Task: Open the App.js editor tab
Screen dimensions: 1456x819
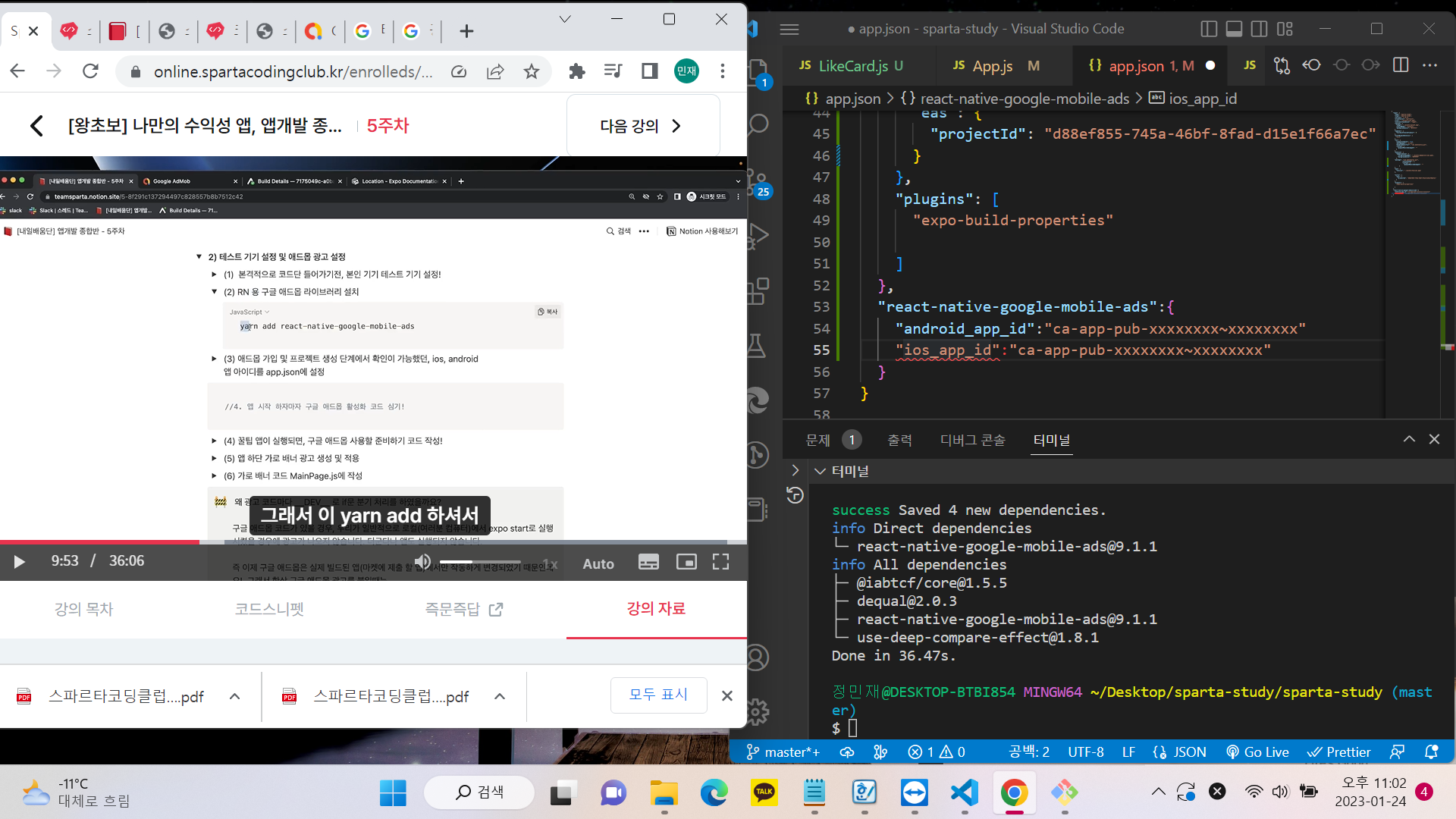Action: pos(996,65)
